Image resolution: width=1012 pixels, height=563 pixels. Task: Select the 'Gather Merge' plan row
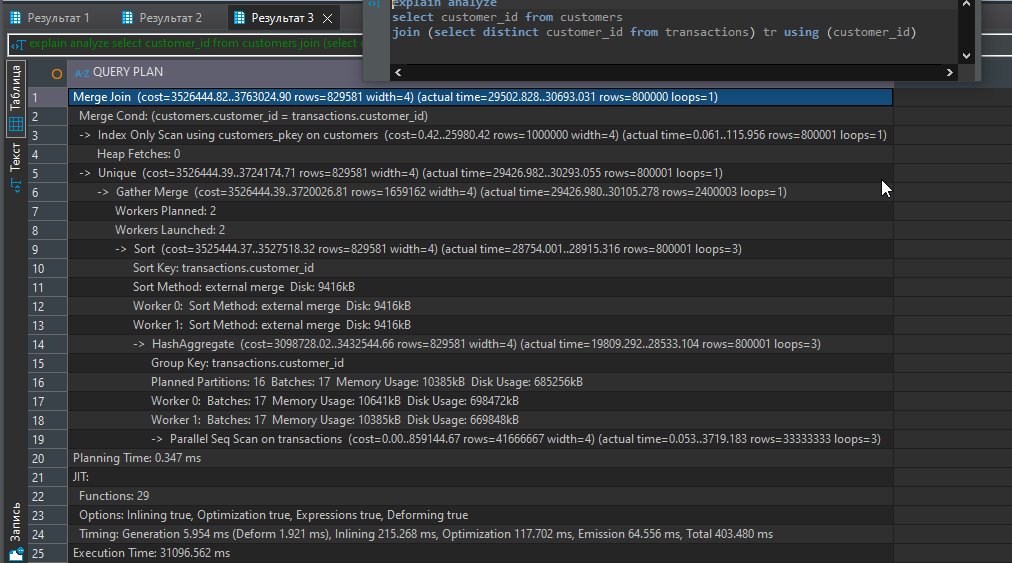[480, 192]
